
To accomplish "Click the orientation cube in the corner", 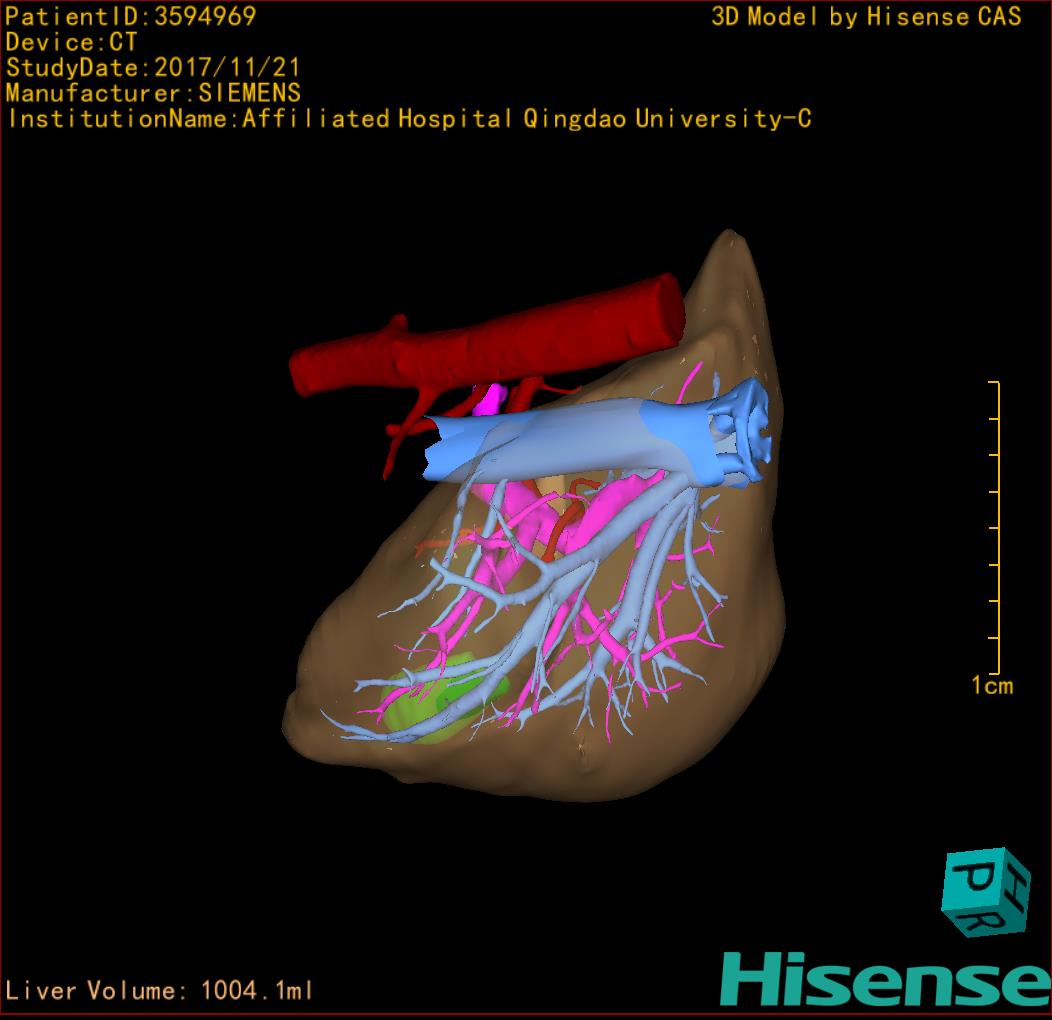I will pos(986,892).
